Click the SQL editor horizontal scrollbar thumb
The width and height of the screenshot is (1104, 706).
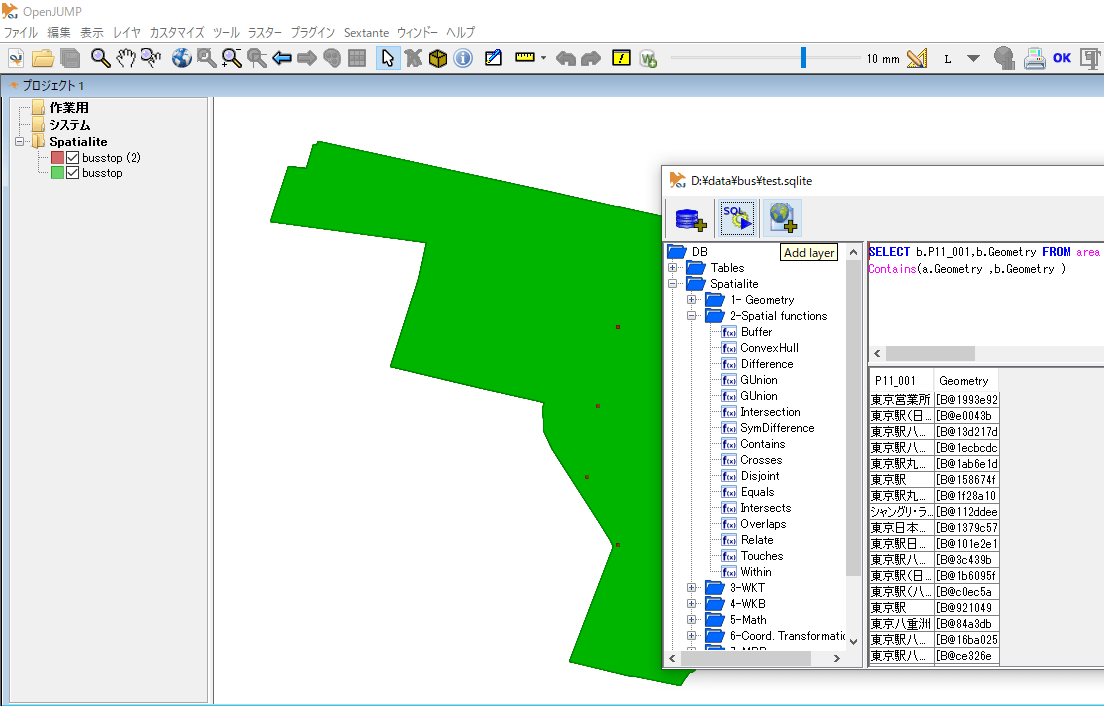click(930, 353)
